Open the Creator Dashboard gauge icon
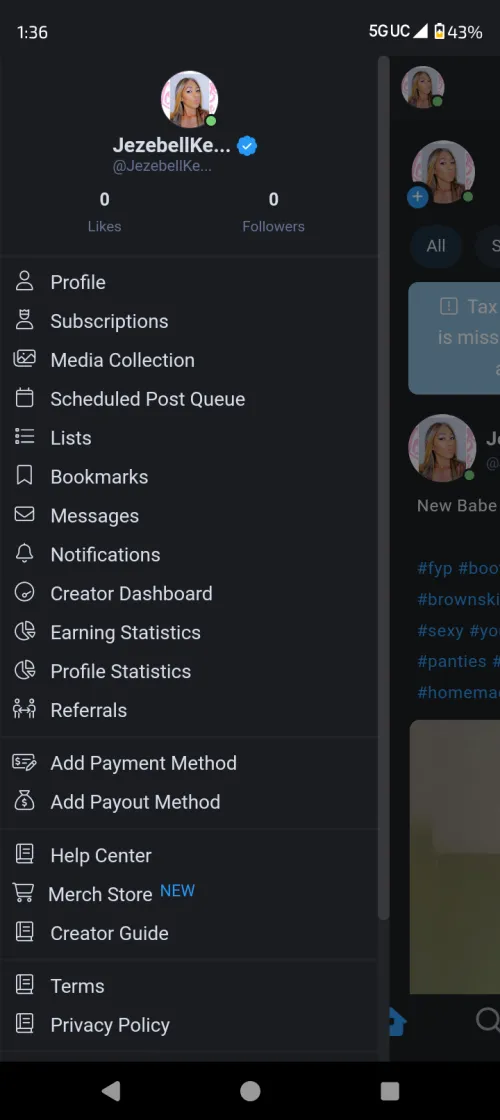 [x=24, y=592]
